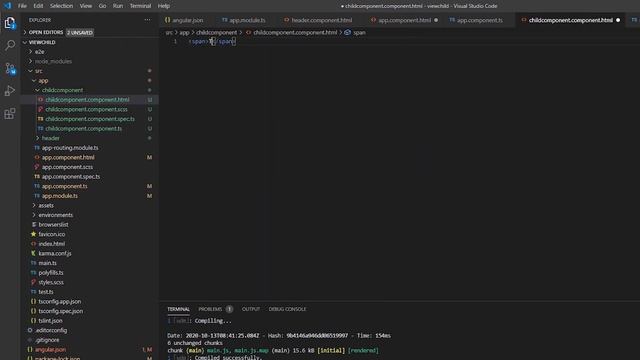This screenshot has height=360, width=640.
Task: Open app-routing.module.ts file
Action: pyautogui.click(x=70, y=148)
